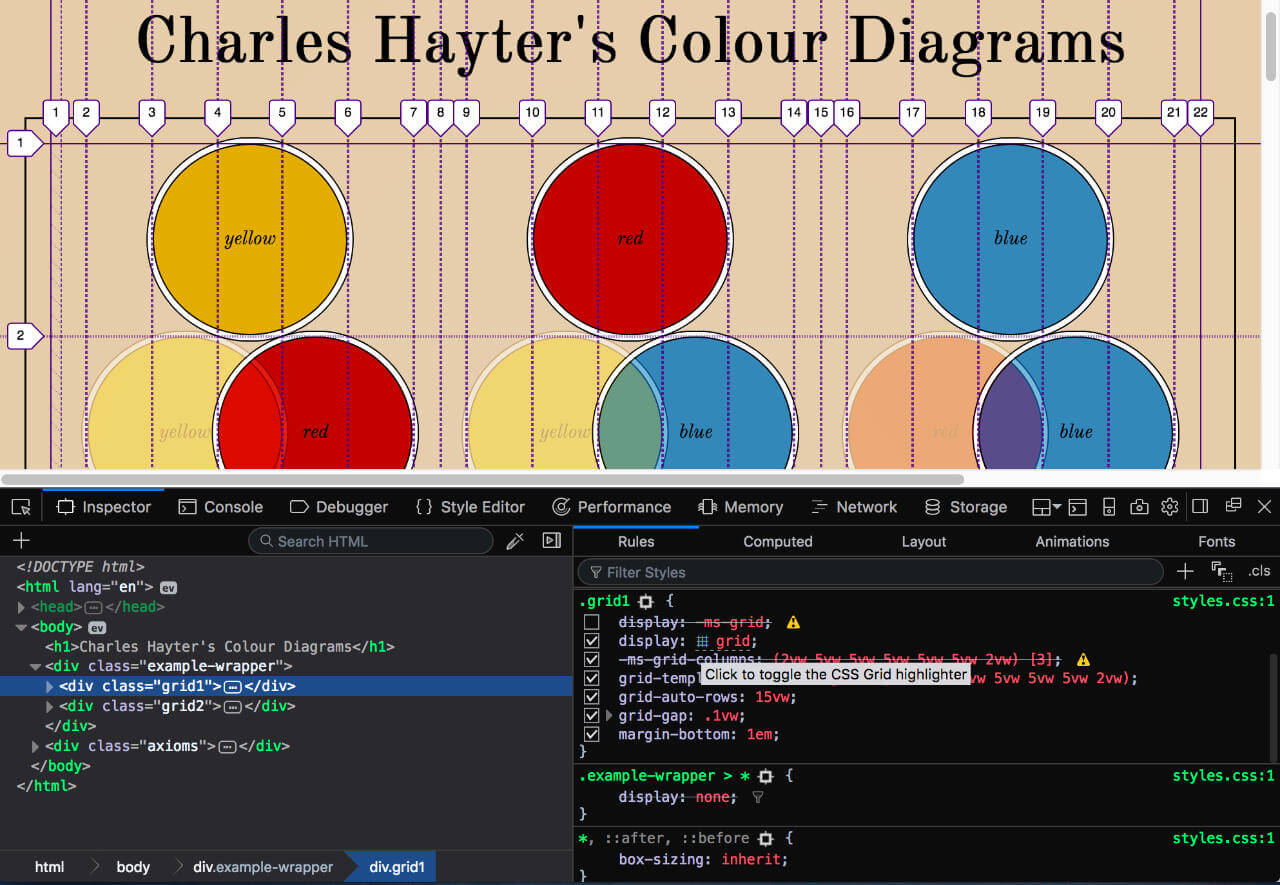
Task: Open styles.css:1 link for .grid1 rule
Action: pyautogui.click(x=1222, y=601)
